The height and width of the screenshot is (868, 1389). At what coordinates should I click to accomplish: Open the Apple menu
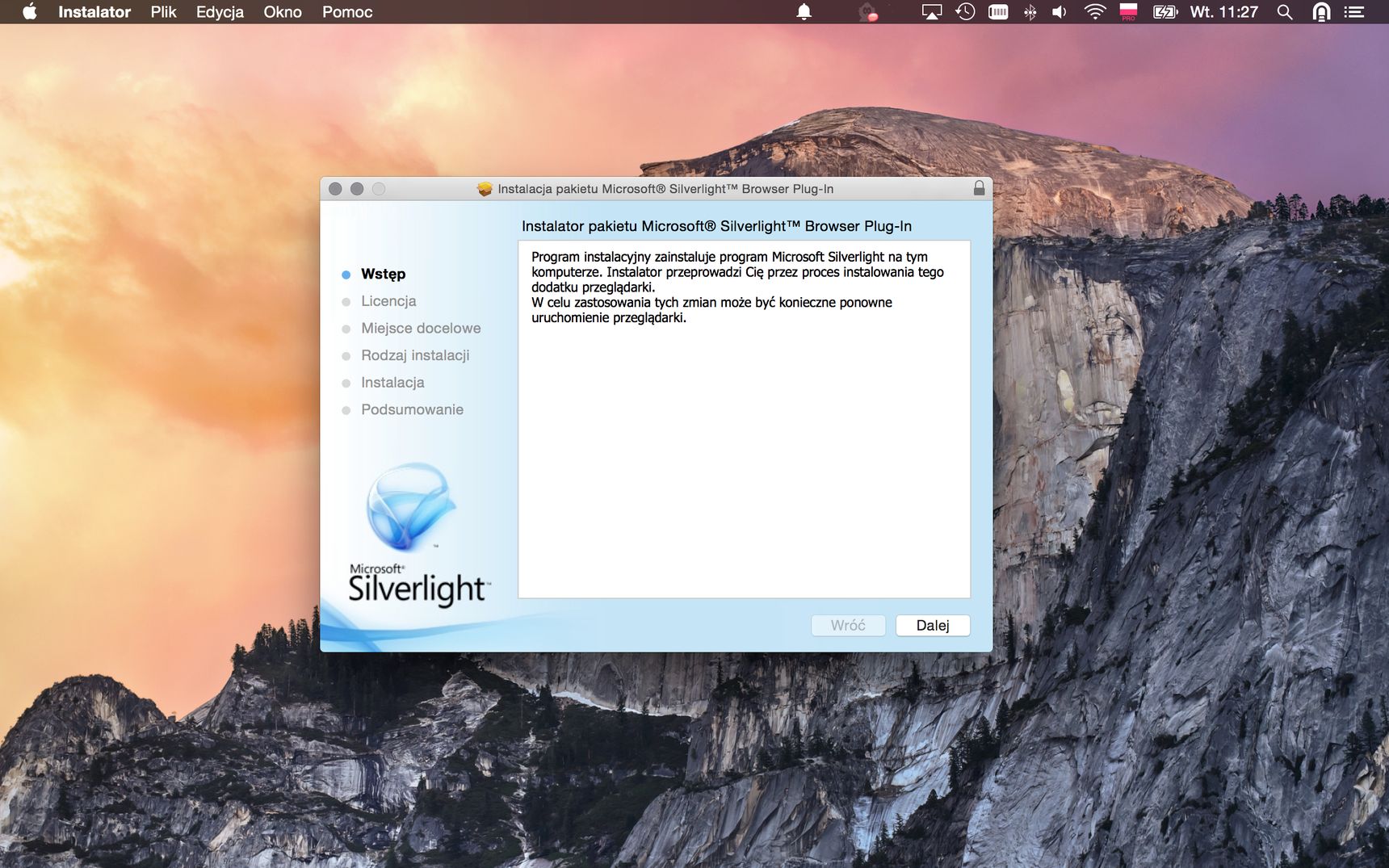[x=30, y=11]
